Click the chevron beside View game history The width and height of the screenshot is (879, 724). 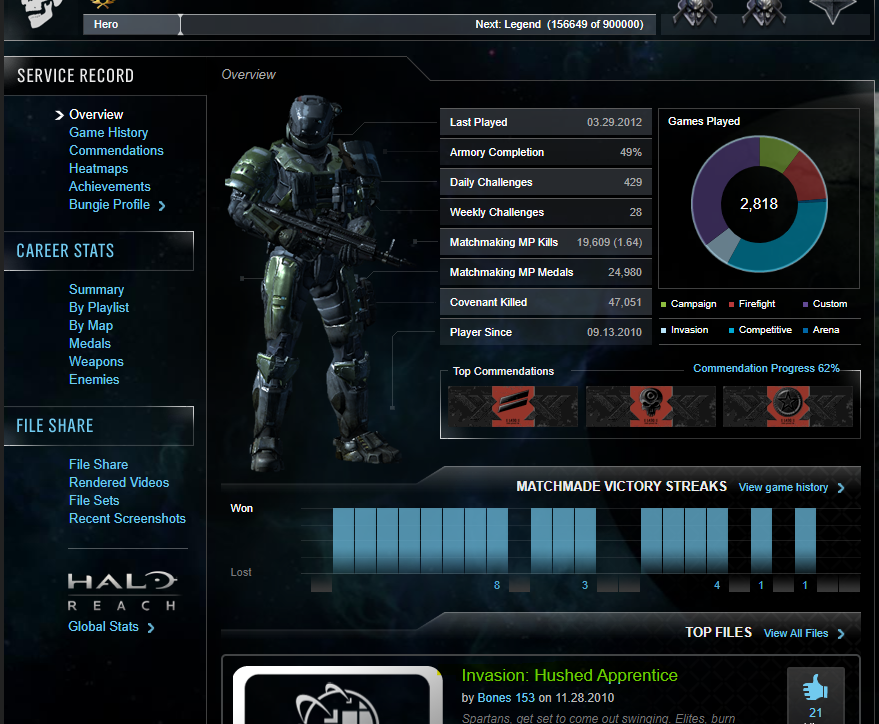[841, 488]
